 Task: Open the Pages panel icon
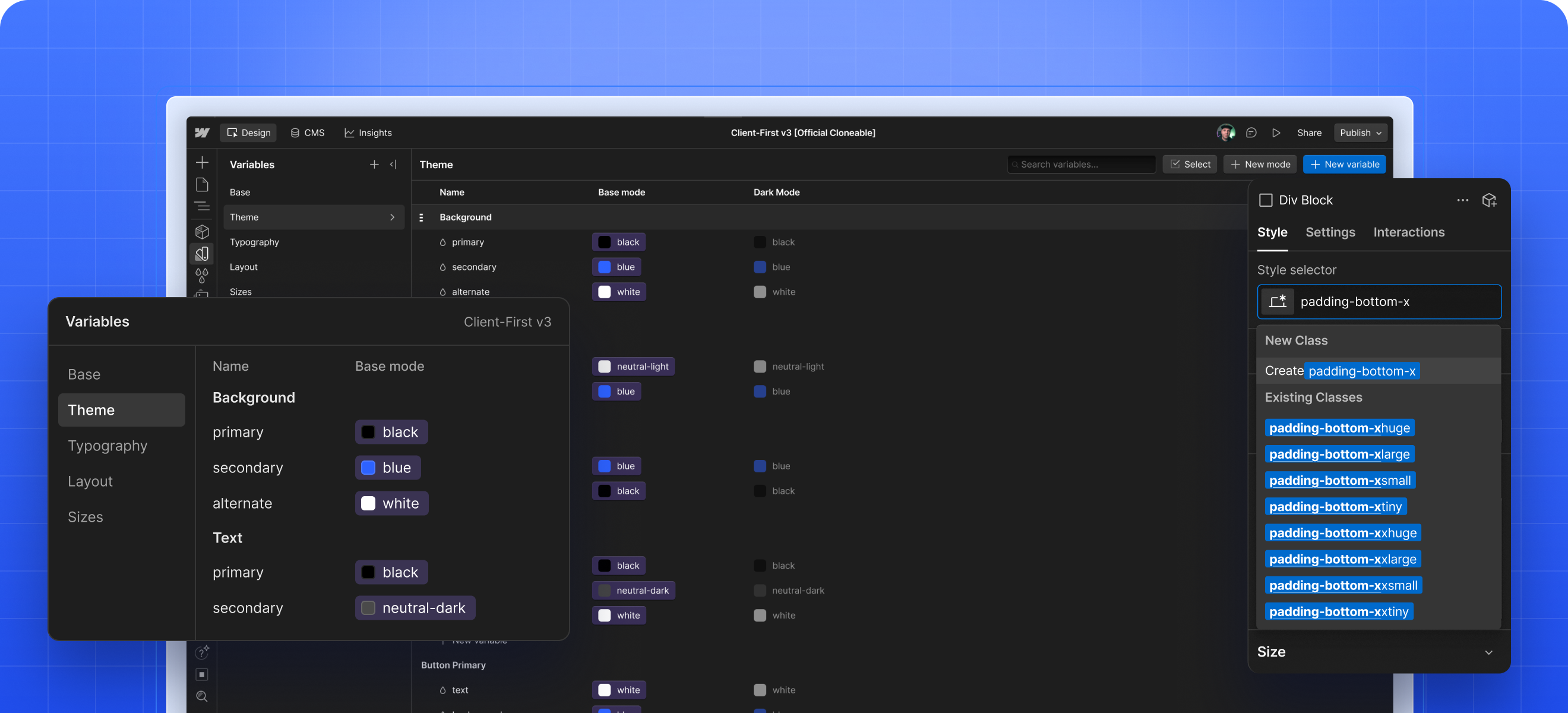[x=202, y=185]
